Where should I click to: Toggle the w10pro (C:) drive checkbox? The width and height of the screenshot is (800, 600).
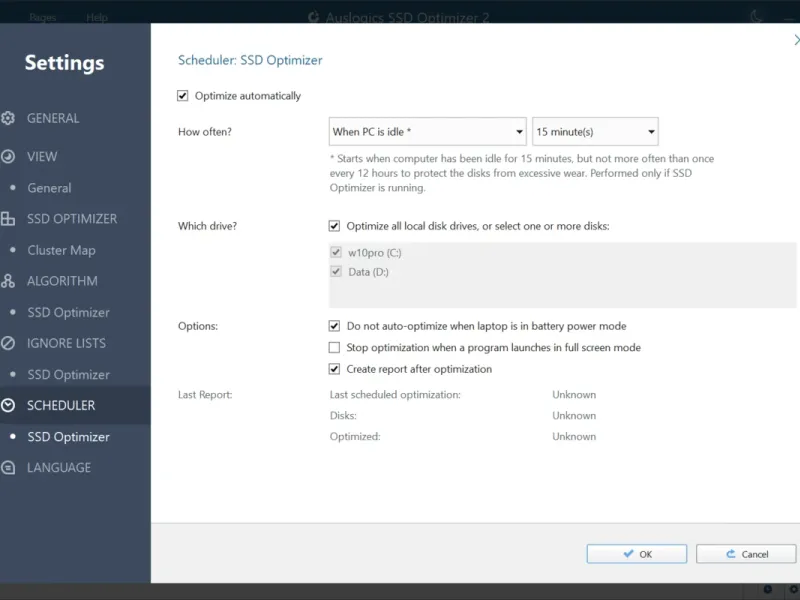[336, 252]
